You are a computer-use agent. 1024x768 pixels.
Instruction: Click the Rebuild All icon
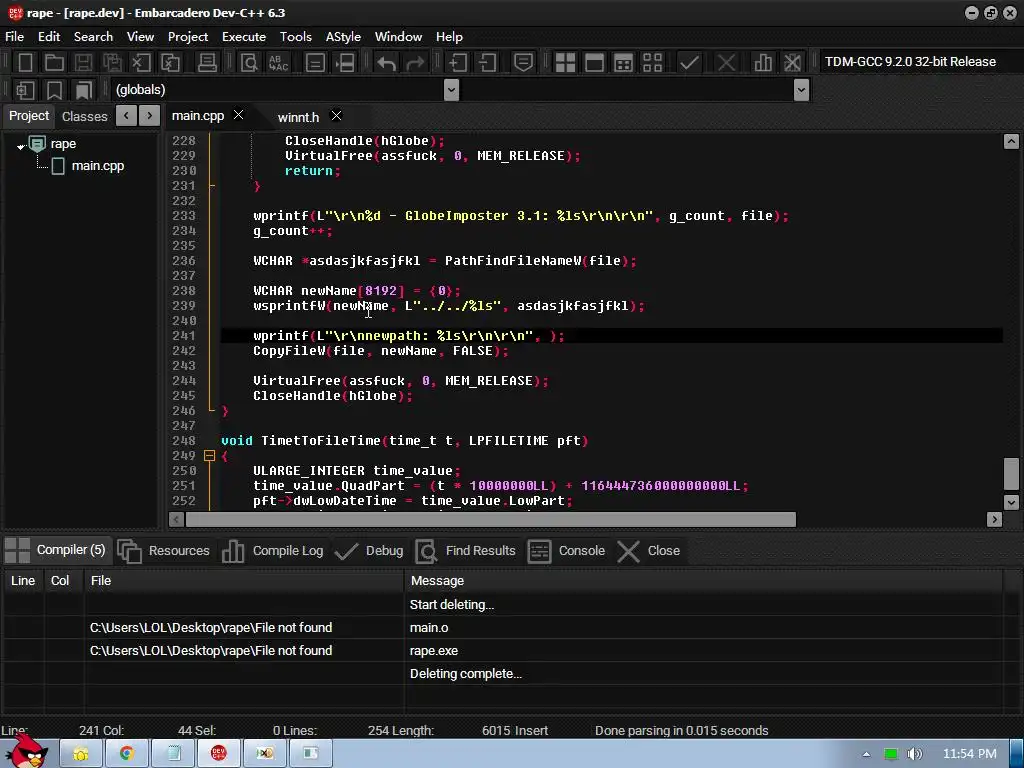tap(652, 63)
